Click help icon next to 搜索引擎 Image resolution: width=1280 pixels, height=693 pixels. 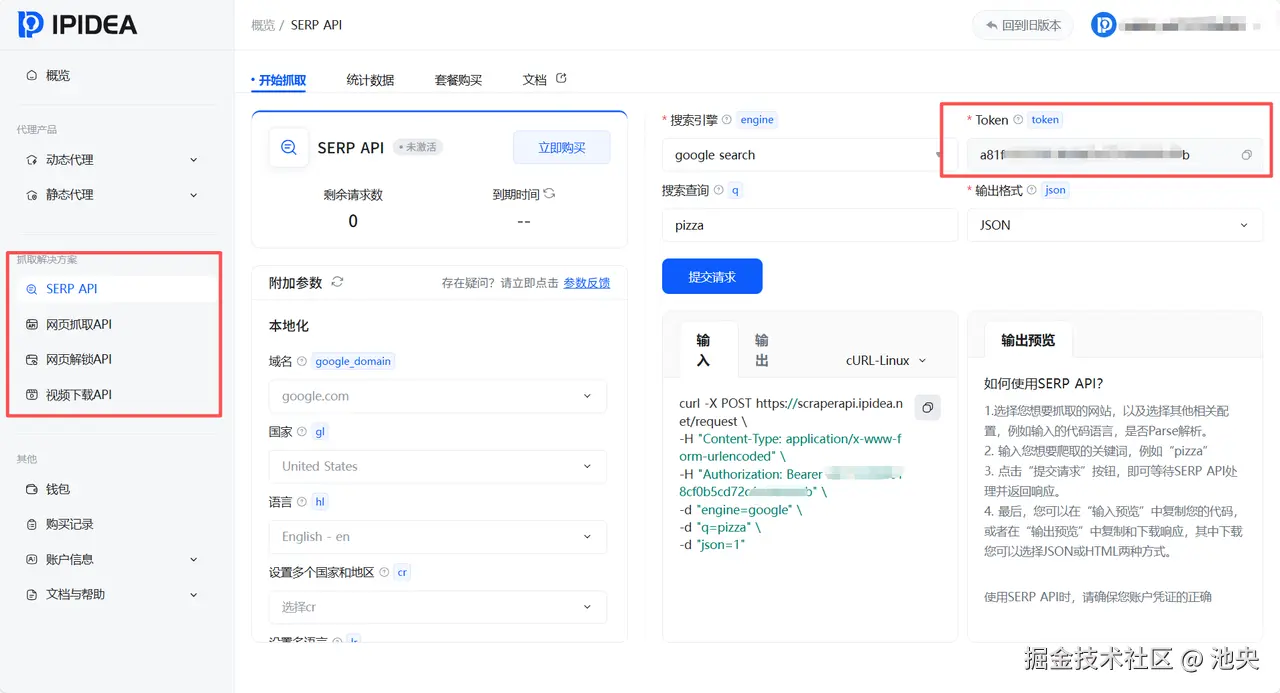tap(727, 119)
